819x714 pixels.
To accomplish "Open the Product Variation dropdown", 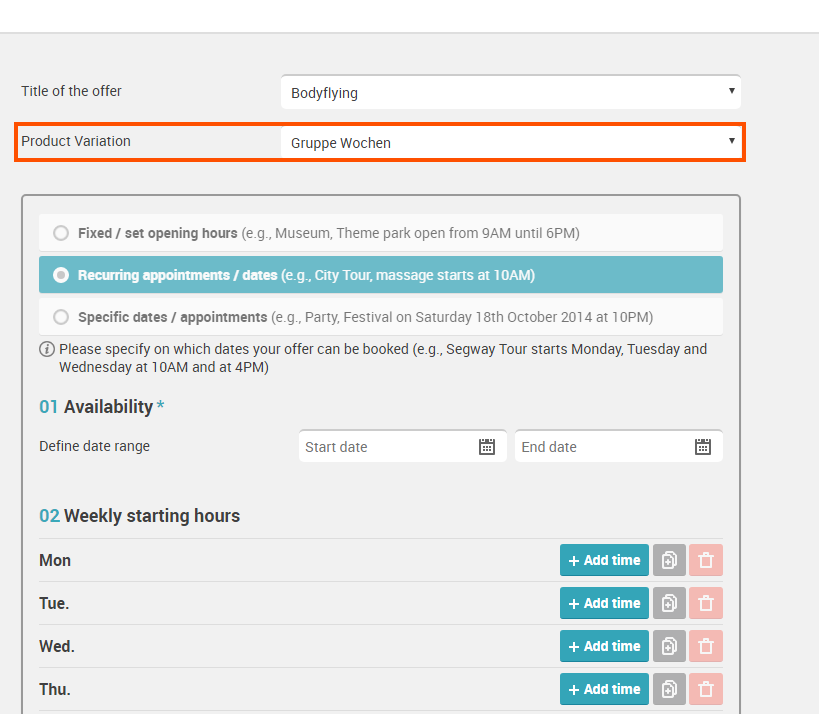I will click(510, 142).
